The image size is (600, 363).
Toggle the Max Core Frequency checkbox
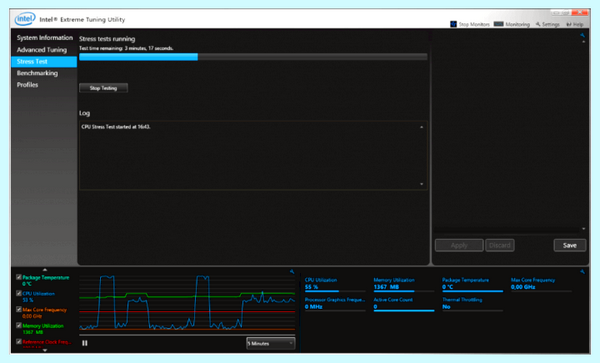(x=19, y=309)
